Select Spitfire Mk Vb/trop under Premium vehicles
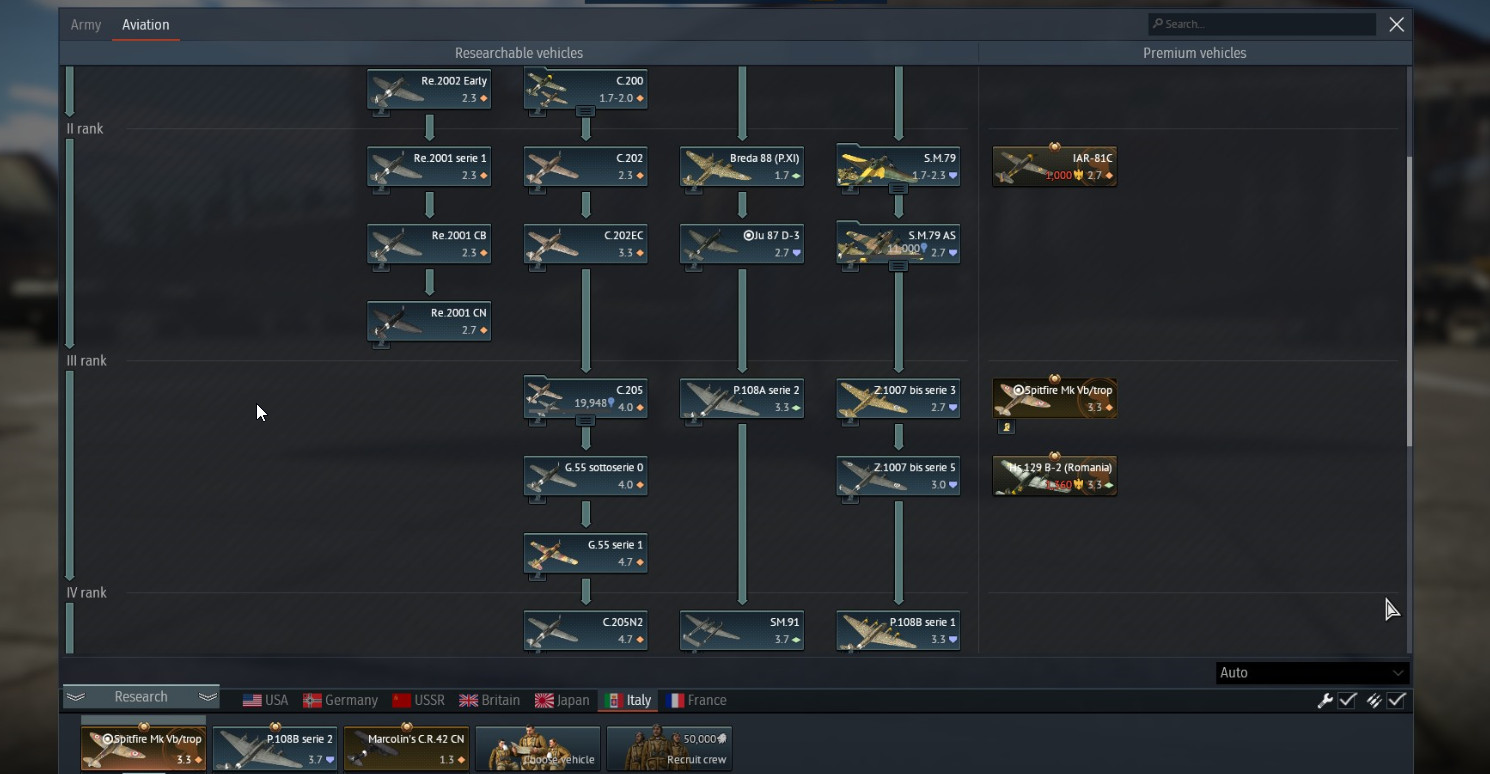The width and height of the screenshot is (1490, 774). click(1055, 399)
